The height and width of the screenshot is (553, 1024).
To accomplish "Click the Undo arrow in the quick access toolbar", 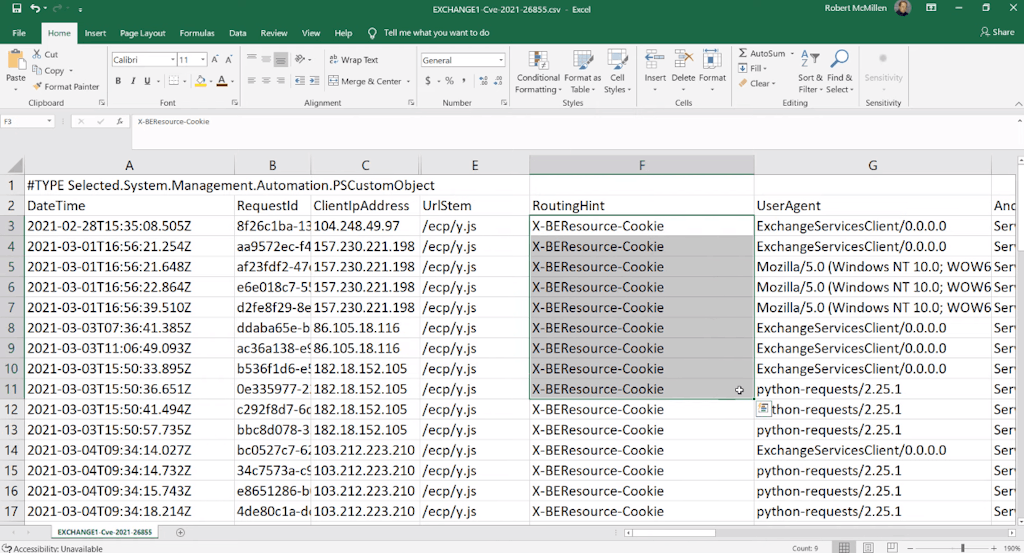I will 35,8.
